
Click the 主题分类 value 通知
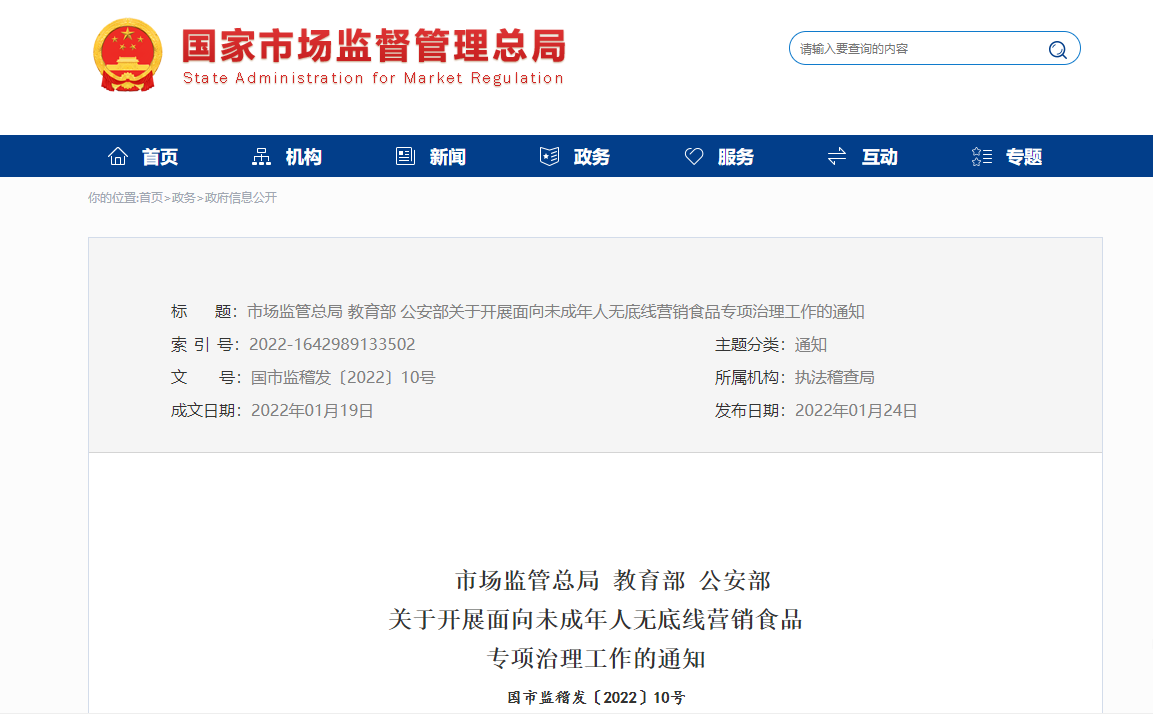(x=811, y=344)
